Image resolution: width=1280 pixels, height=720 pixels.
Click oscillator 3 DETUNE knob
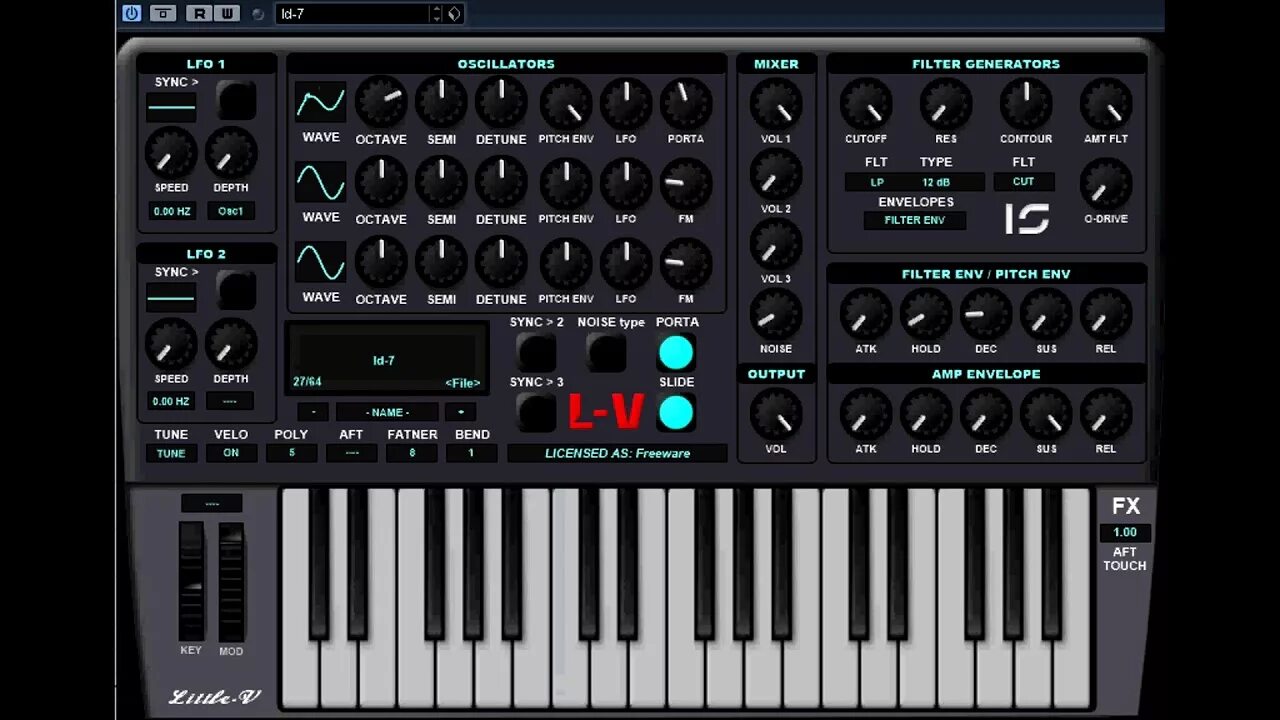[501, 262]
